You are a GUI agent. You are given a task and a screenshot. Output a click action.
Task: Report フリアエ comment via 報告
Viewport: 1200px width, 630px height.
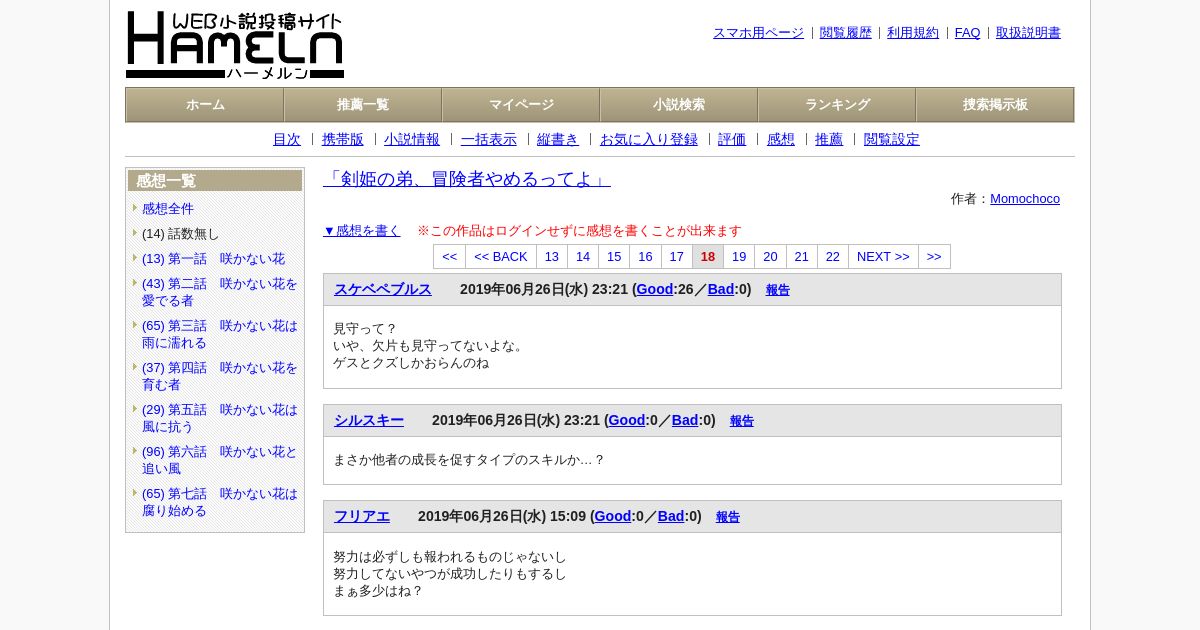(x=728, y=517)
